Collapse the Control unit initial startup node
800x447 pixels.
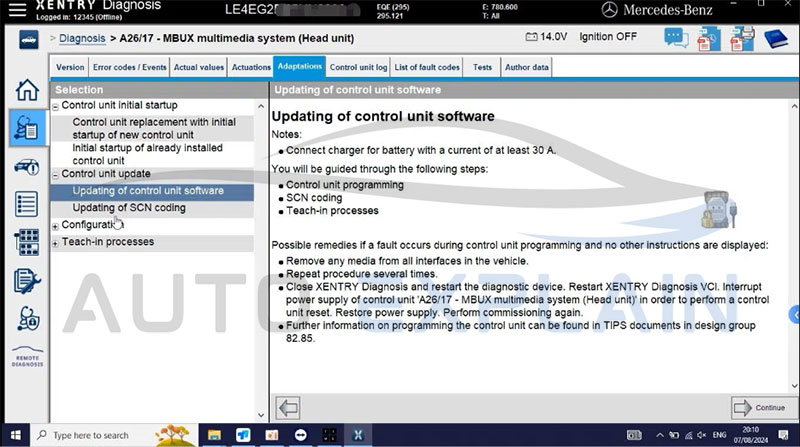pos(55,107)
